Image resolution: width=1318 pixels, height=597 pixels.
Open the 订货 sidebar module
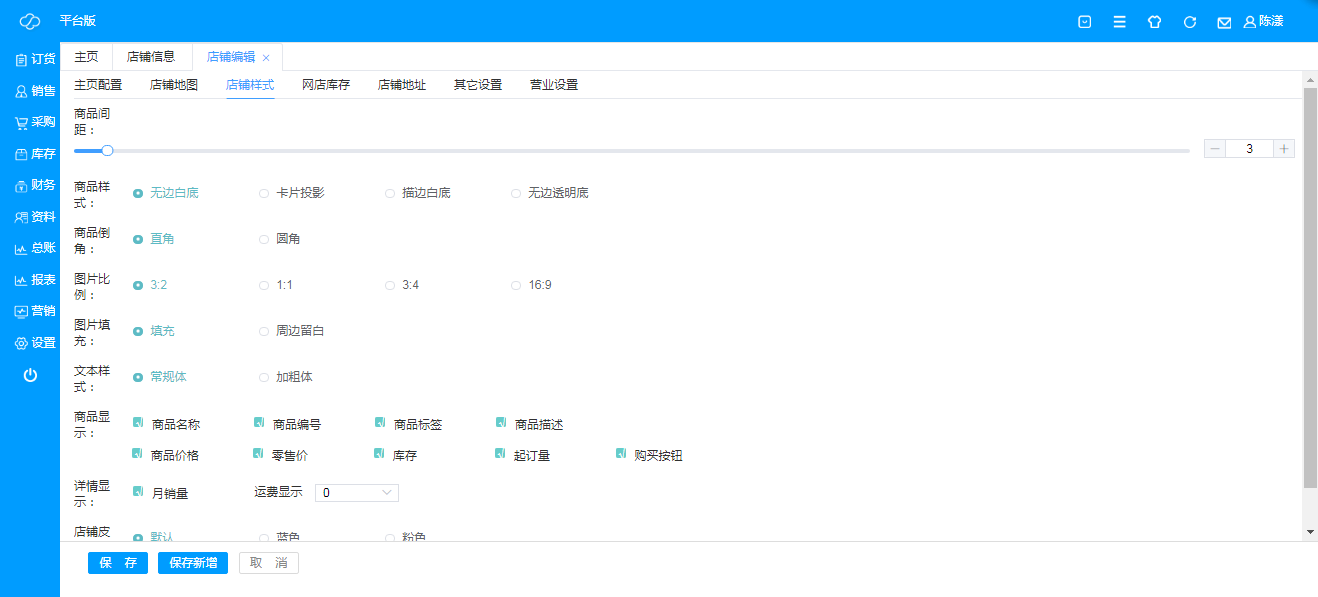pos(35,59)
